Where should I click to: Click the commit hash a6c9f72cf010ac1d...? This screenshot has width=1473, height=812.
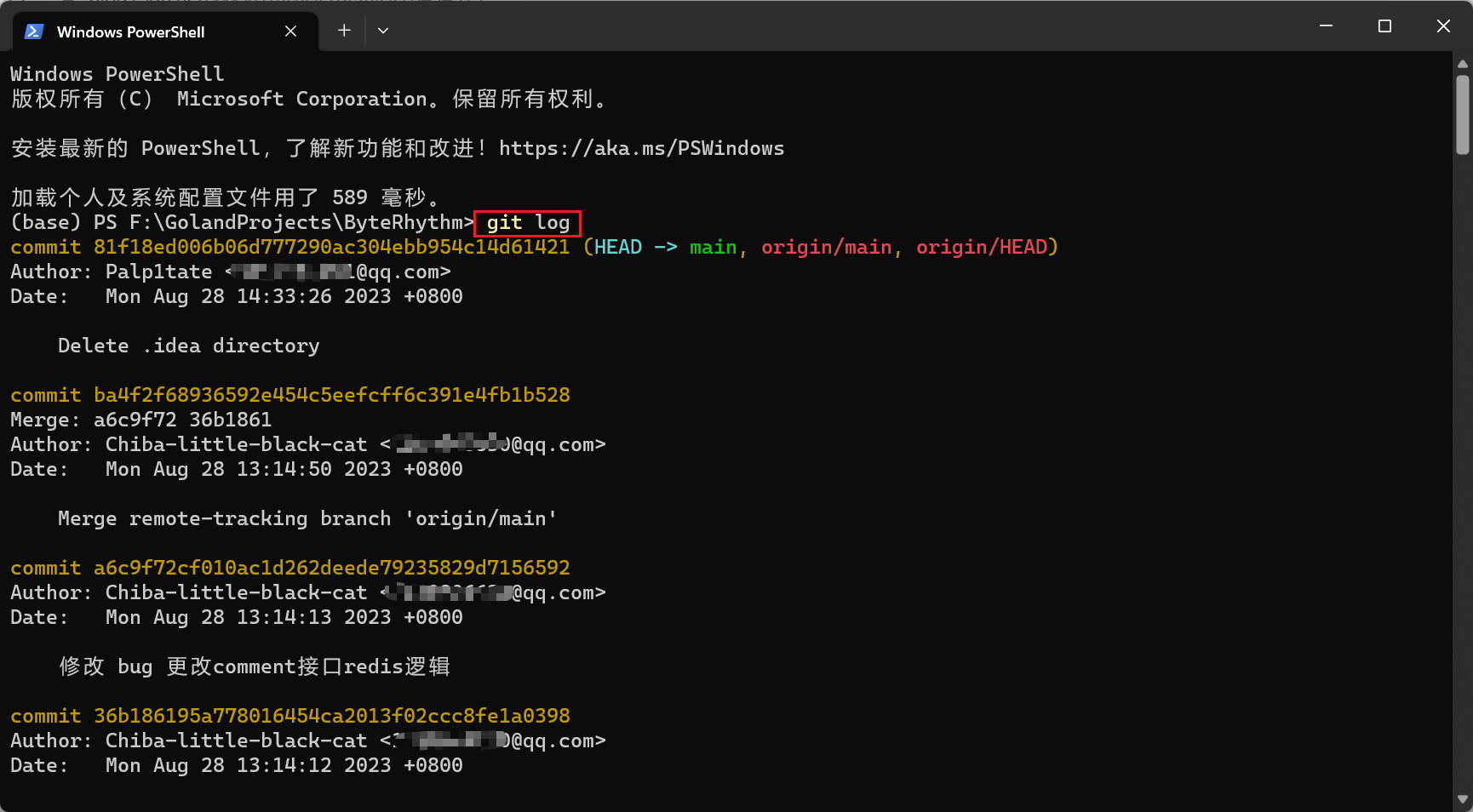[331, 569]
